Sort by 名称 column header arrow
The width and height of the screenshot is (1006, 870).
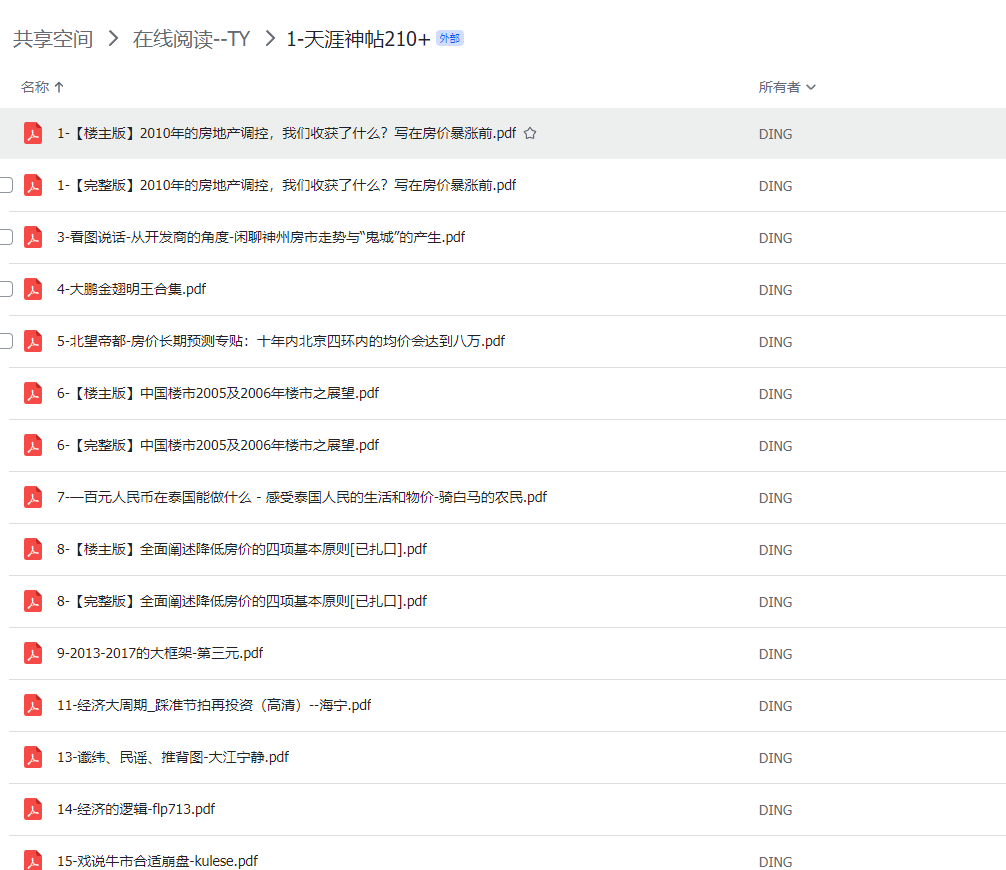click(x=59, y=87)
